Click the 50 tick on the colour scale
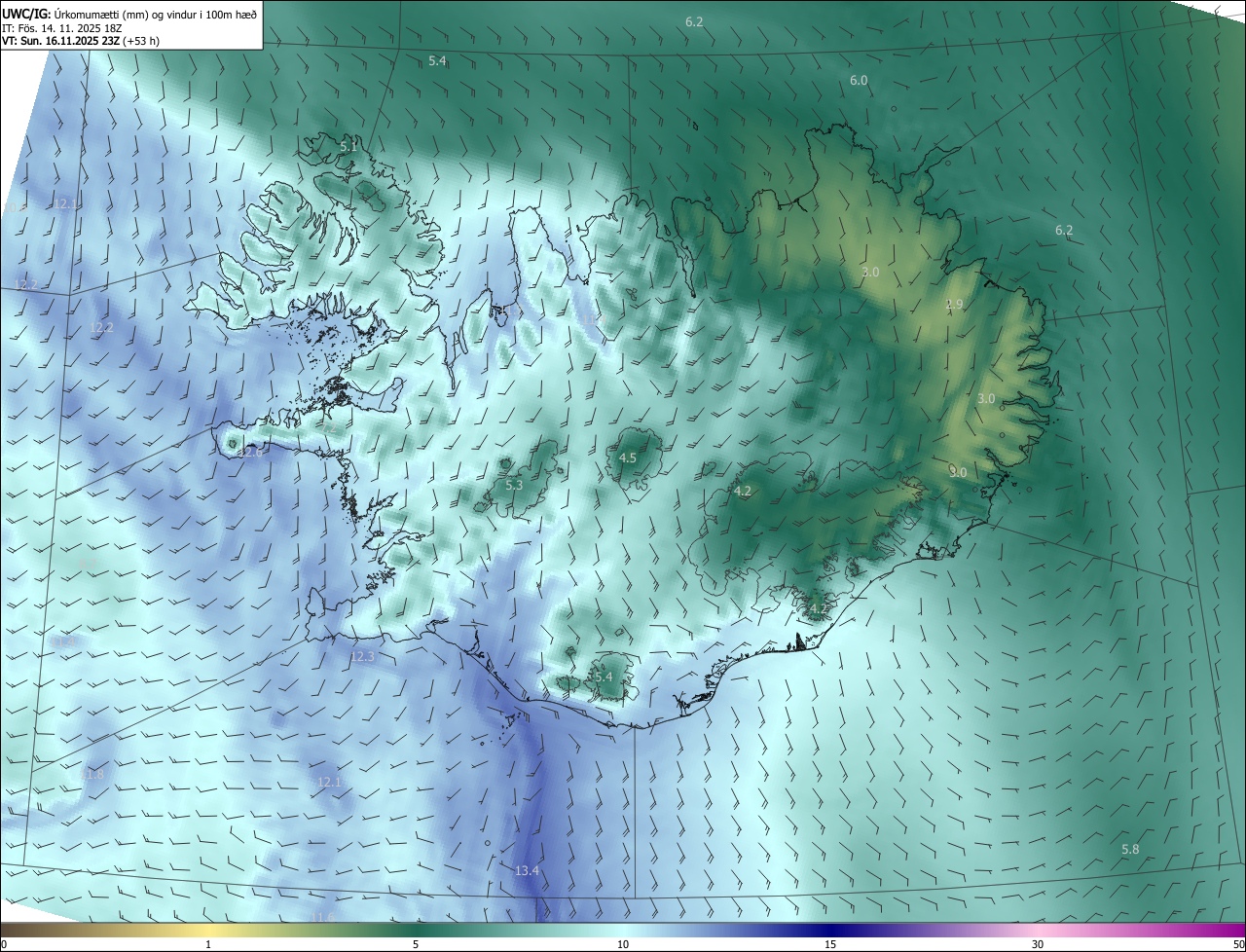Screen dimensions: 1246x952 [1237, 944]
